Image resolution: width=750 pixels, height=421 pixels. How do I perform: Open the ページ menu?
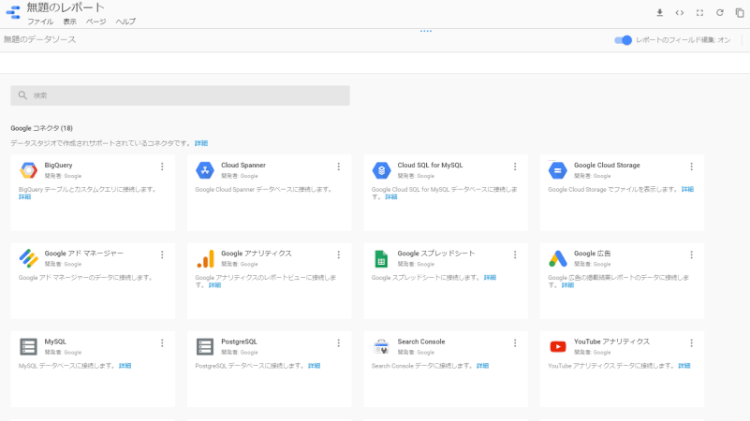(96, 22)
